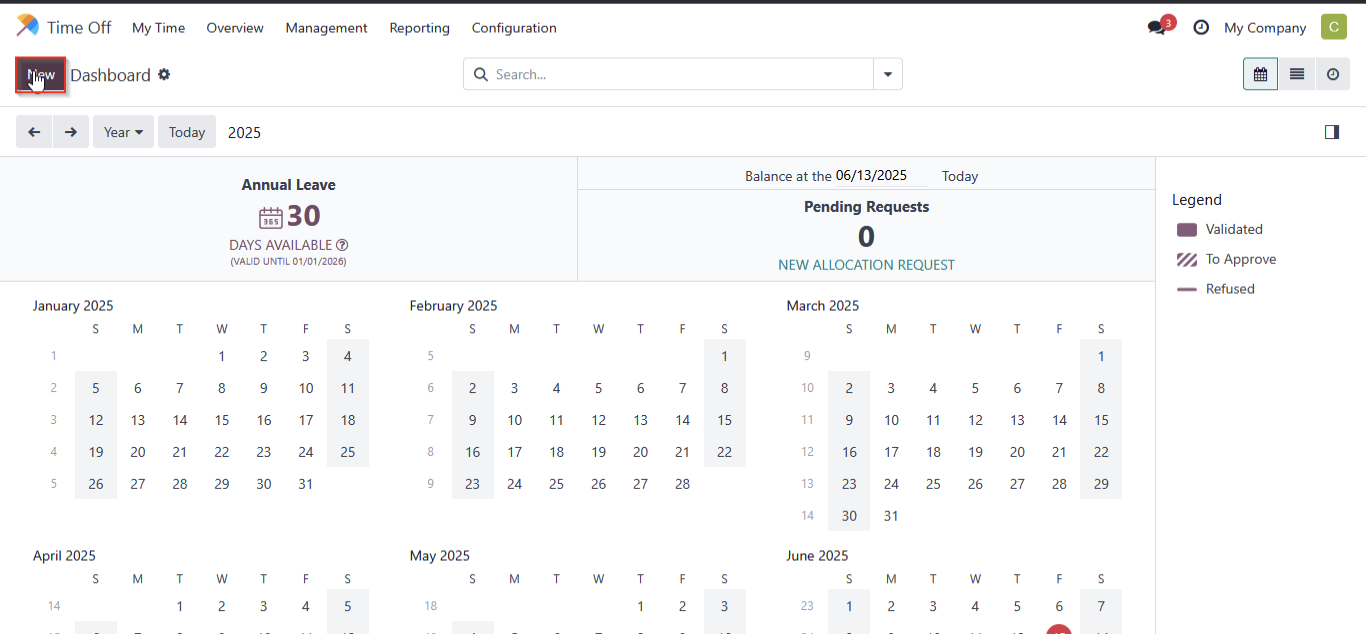This screenshot has height=634, width=1366.
Task: Open the Management menu
Action: pos(327,28)
